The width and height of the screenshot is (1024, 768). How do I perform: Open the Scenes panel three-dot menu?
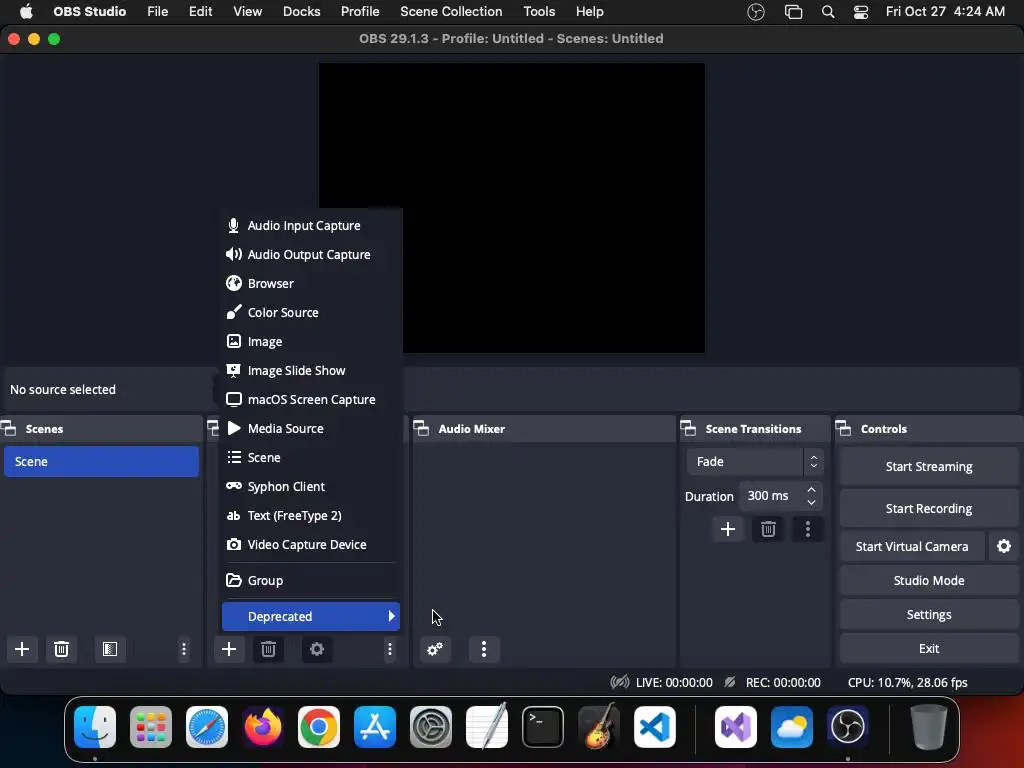[184, 649]
